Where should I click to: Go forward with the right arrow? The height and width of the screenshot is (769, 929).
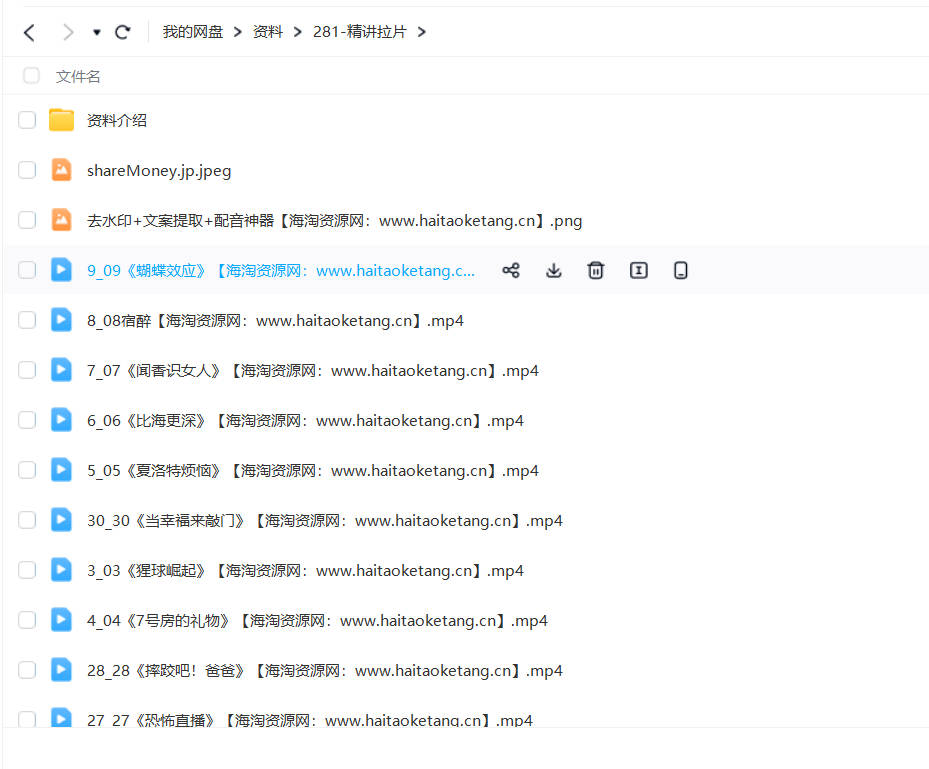pos(68,32)
